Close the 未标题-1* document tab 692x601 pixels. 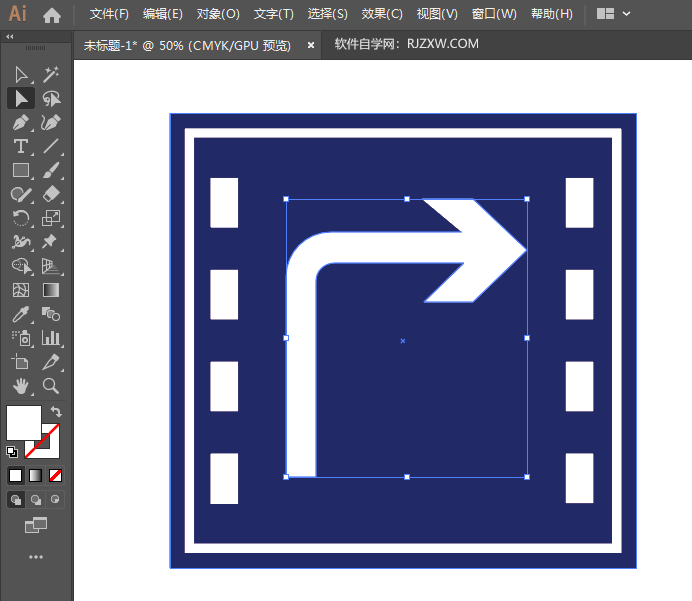click(x=311, y=45)
